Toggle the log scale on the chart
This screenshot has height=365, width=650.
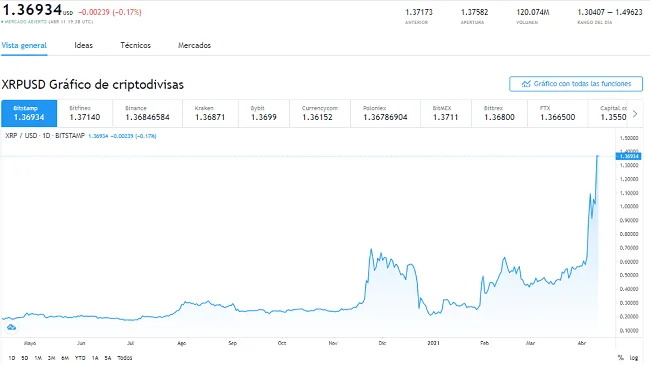[634, 358]
